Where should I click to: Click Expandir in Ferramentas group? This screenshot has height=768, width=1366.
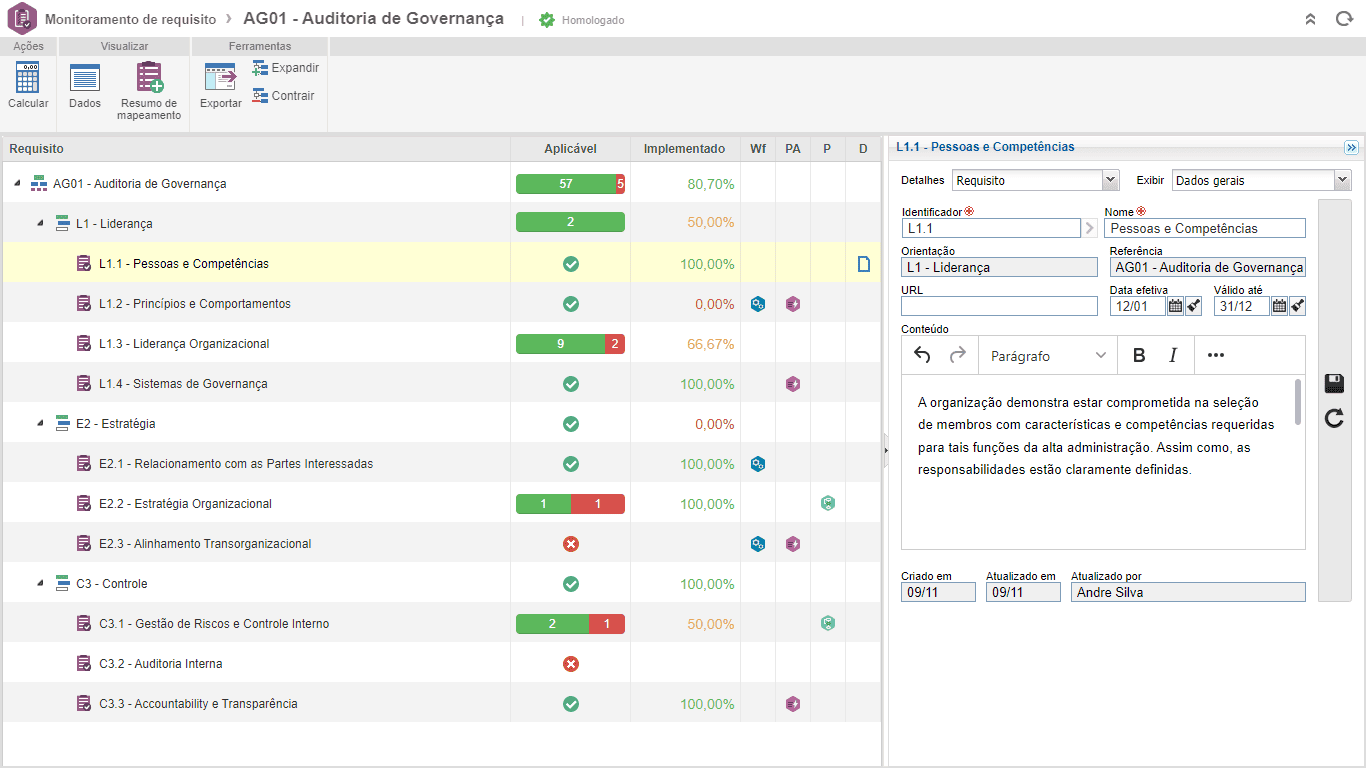click(285, 68)
